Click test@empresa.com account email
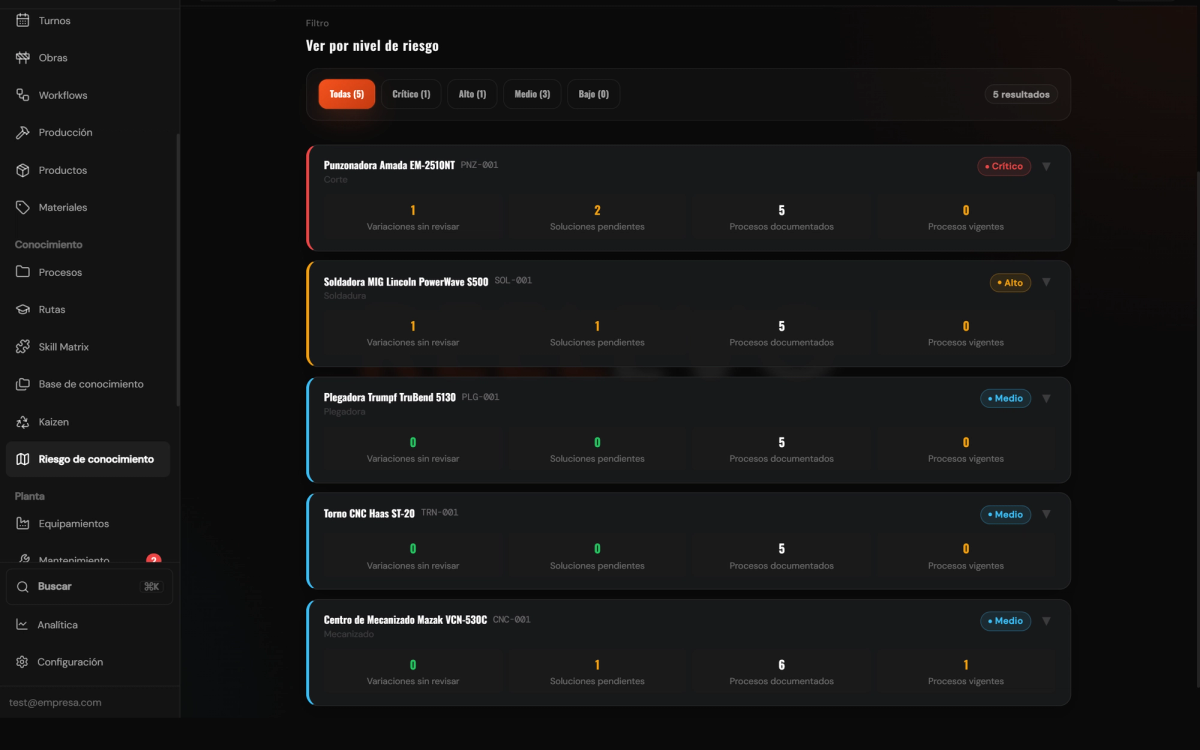 pyautogui.click(x=55, y=702)
